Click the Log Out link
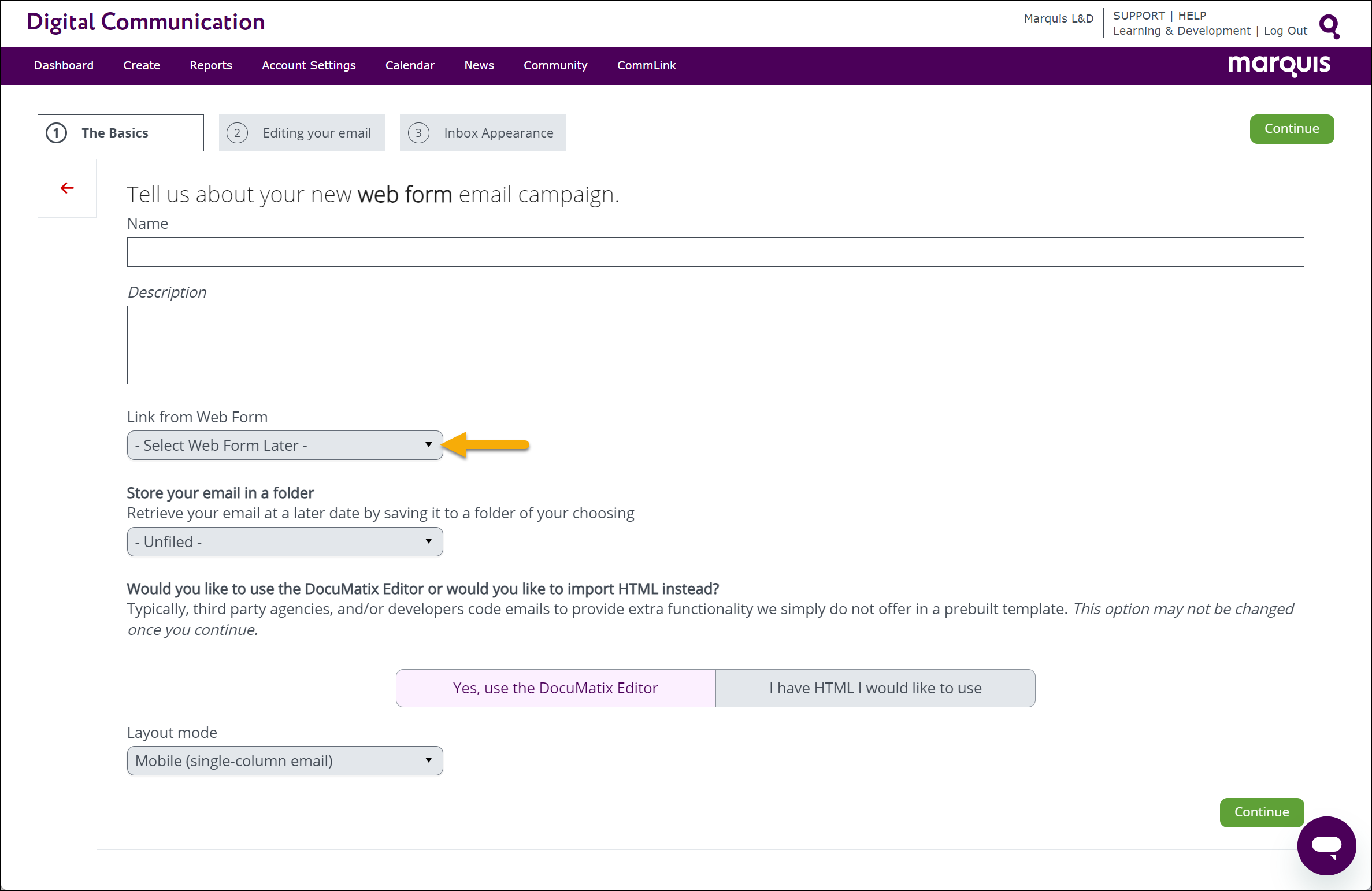This screenshot has height=891, width=1372. click(x=1285, y=31)
